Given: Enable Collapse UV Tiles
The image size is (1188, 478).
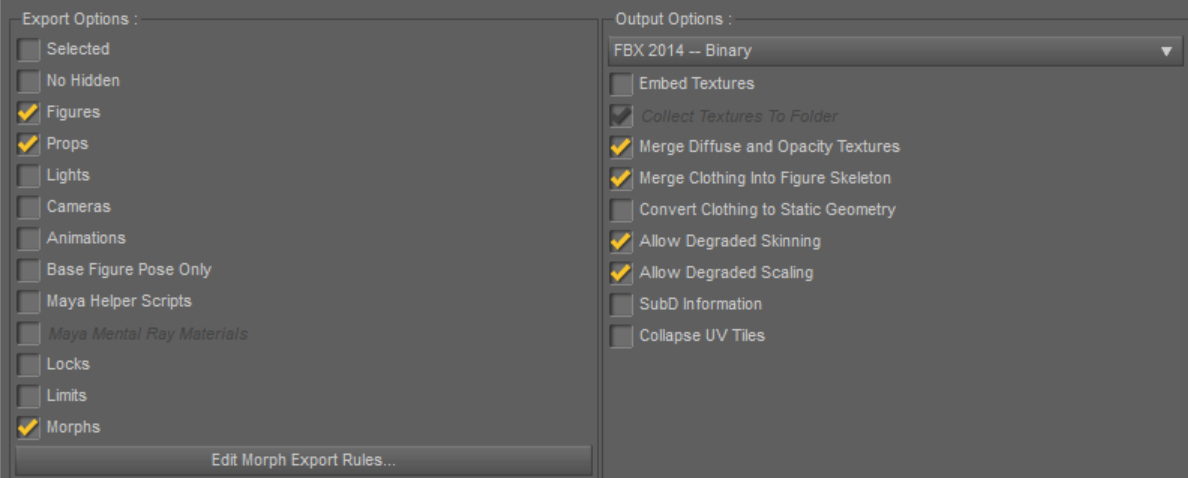Looking at the screenshot, I should pyautogui.click(x=622, y=336).
